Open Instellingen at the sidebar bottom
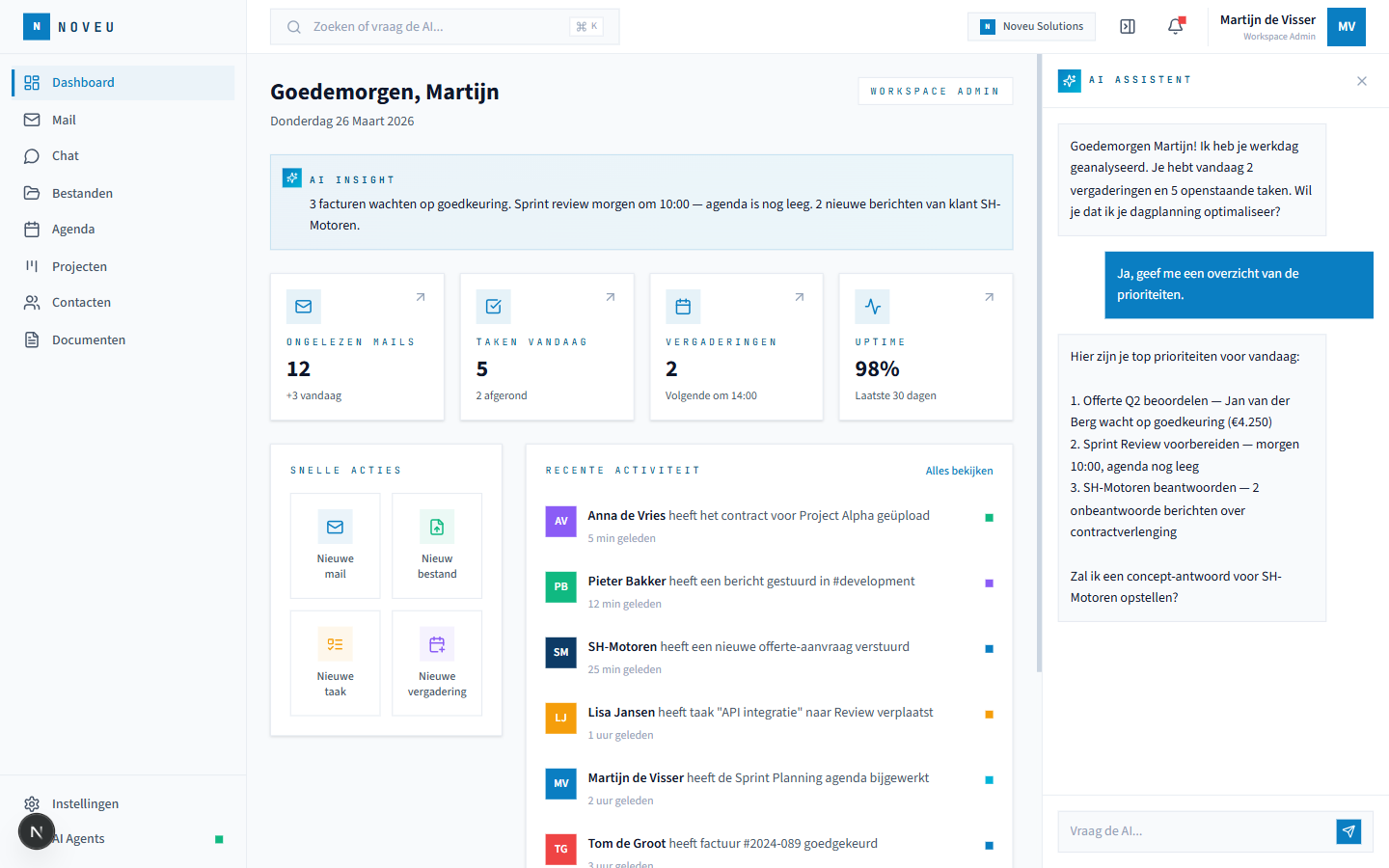This screenshot has width=1389, height=868. pos(85,803)
